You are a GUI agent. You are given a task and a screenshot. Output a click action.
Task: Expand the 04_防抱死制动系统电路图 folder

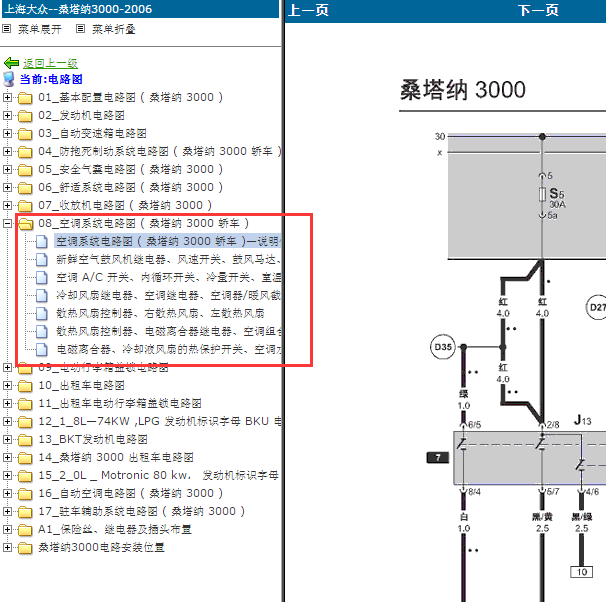(7, 151)
